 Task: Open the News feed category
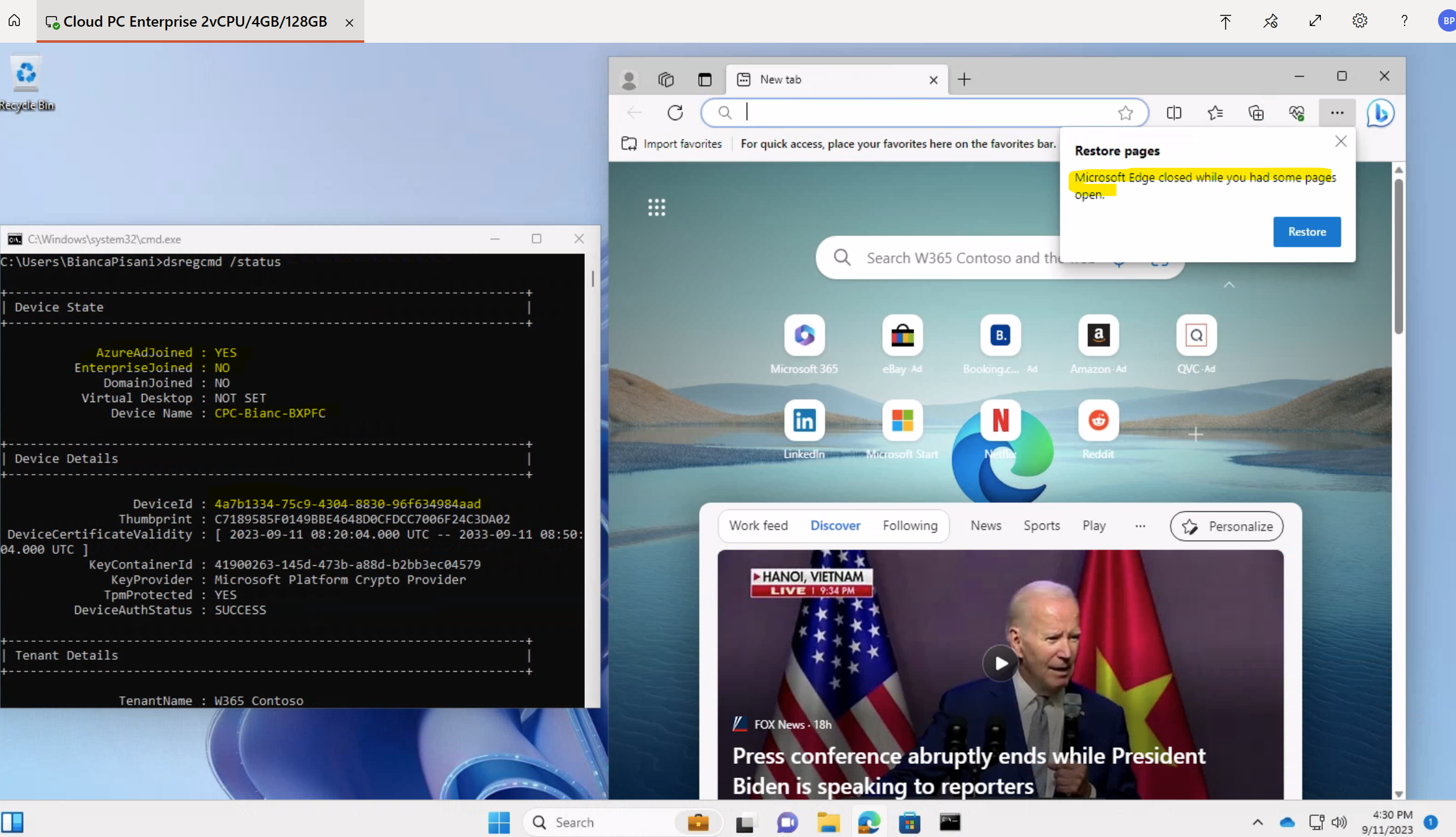(986, 526)
